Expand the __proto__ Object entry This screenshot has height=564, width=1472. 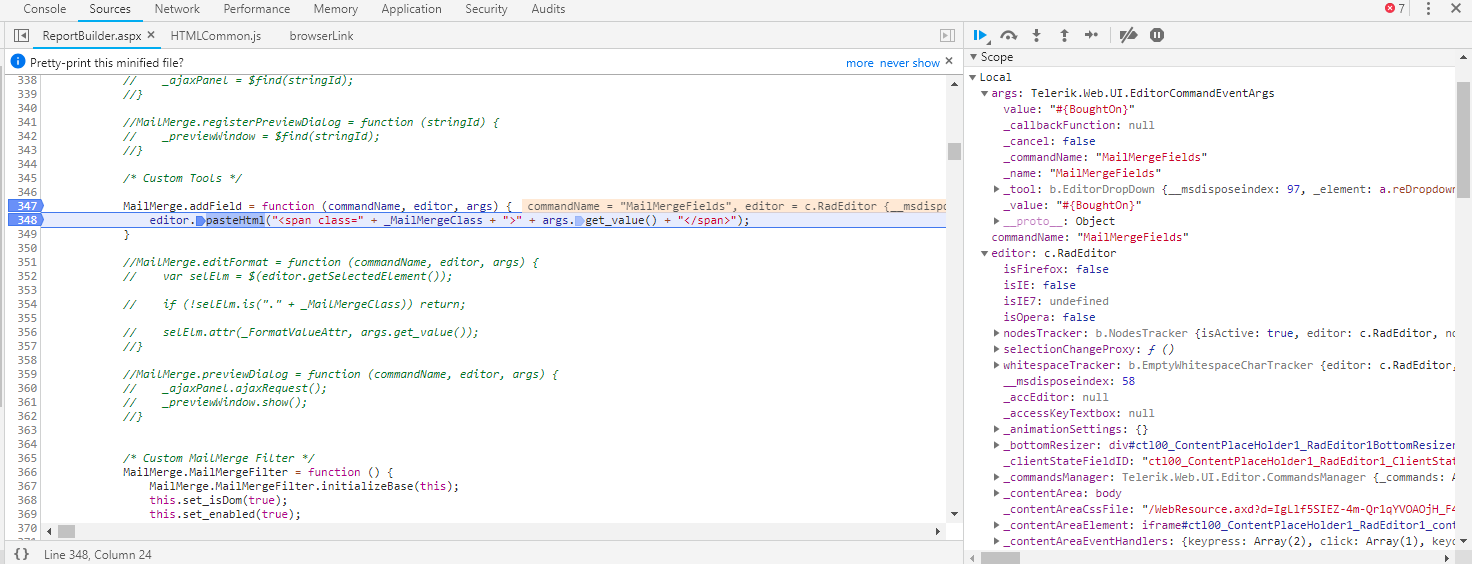tap(997, 221)
